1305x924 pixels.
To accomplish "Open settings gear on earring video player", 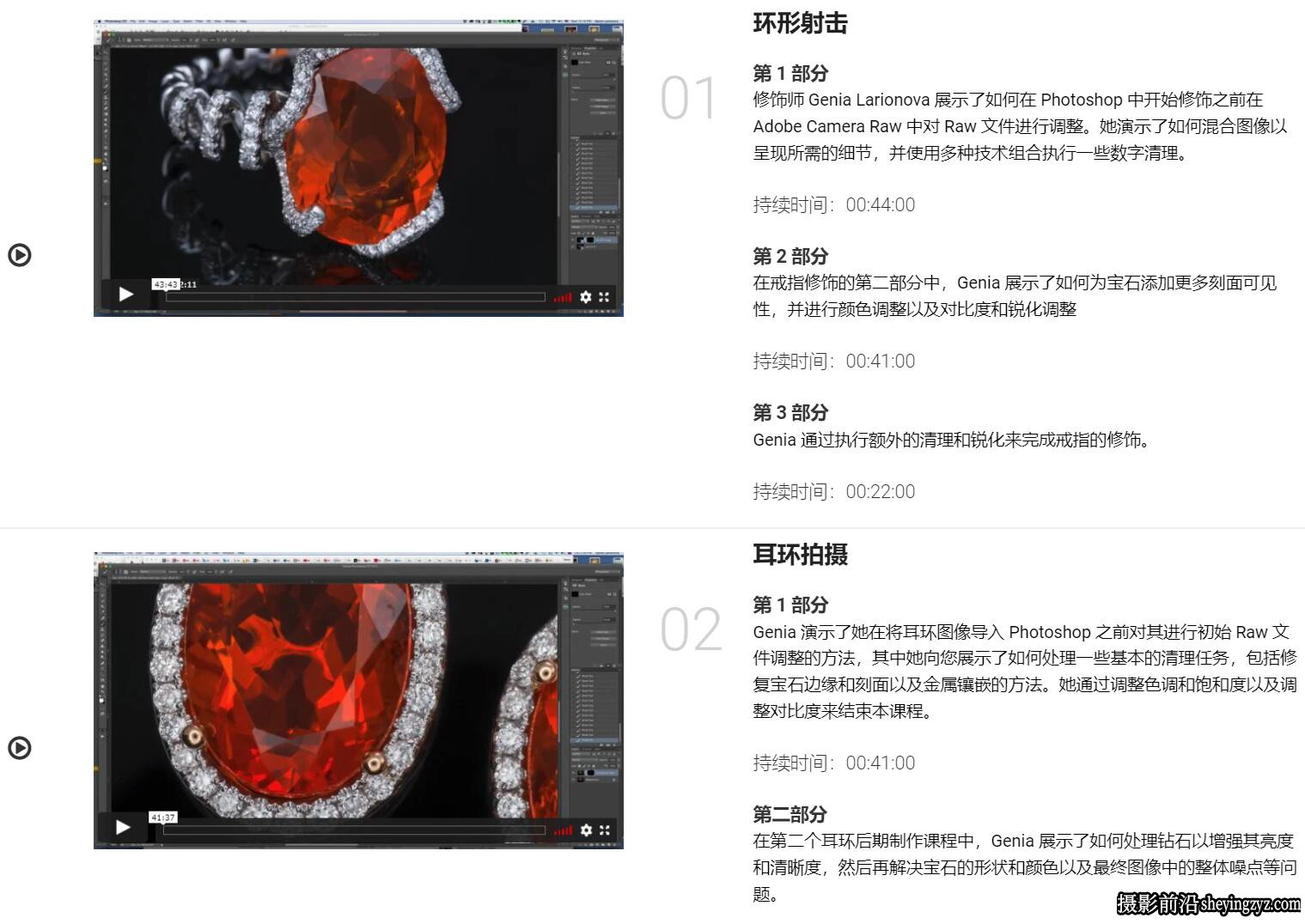I will [586, 830].
